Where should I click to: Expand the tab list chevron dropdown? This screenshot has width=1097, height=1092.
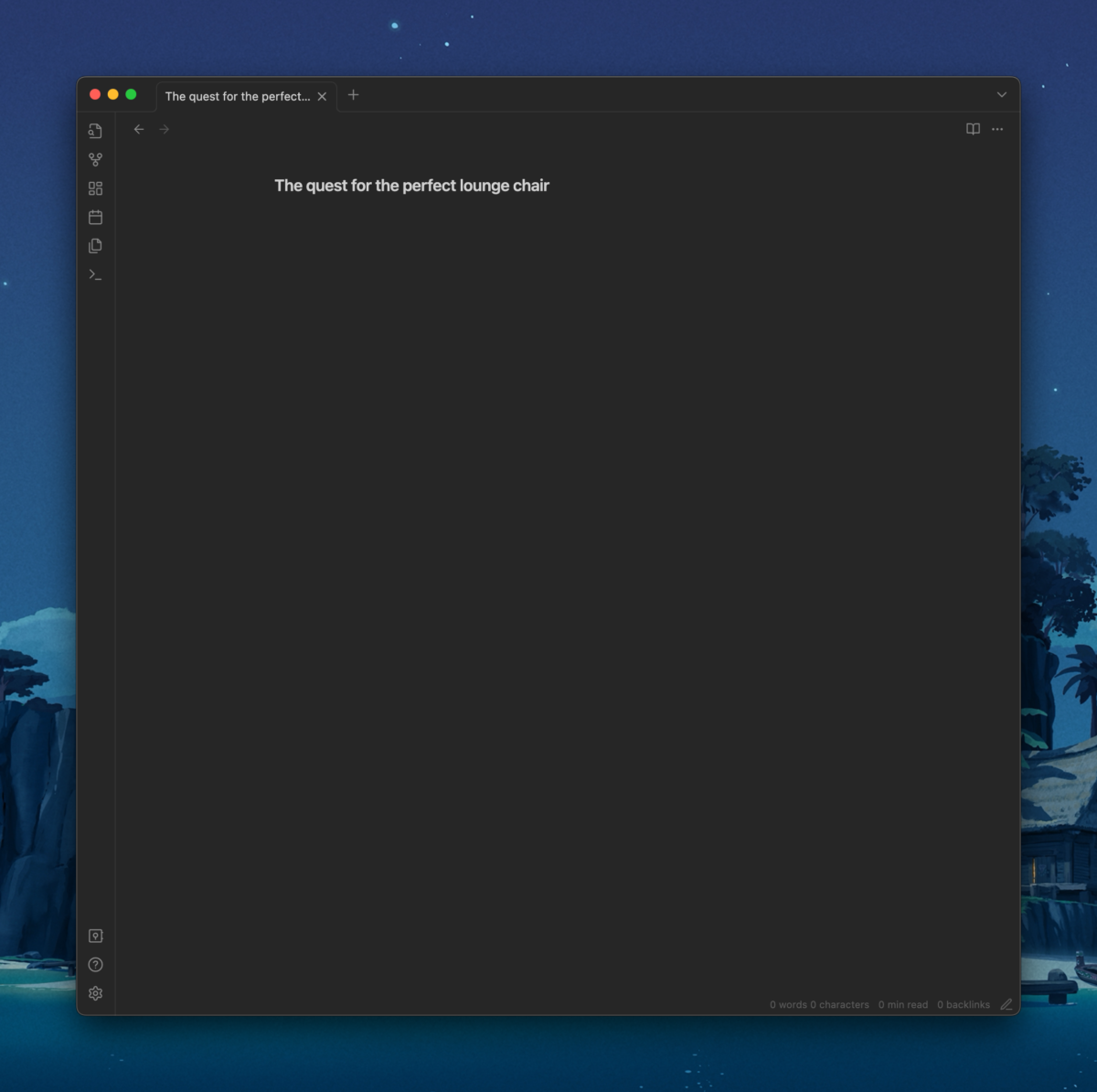click(x=1001, y=94)
